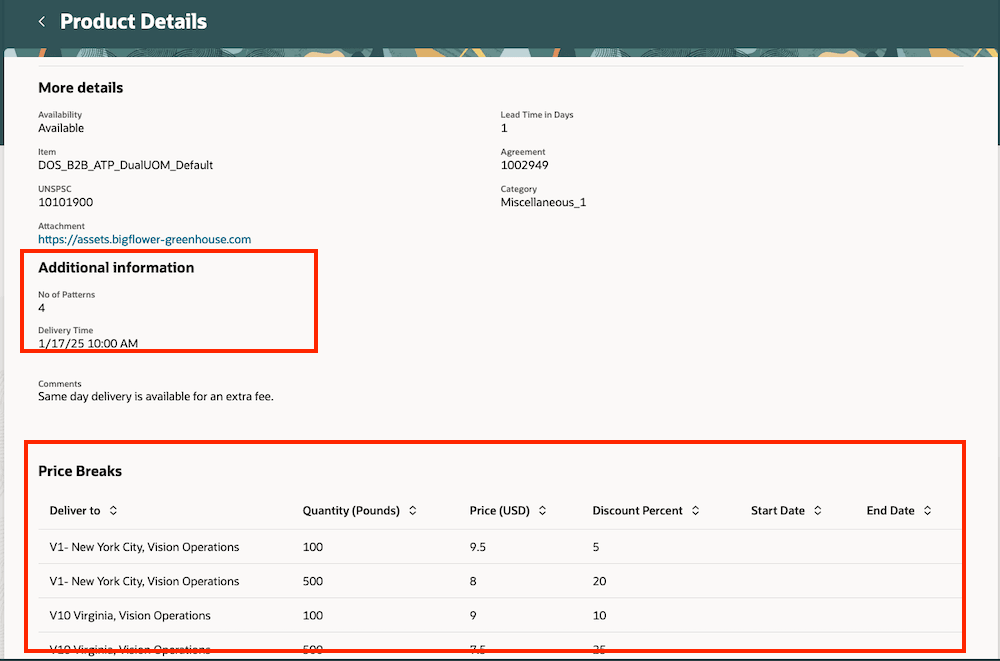Click the back arrow beside Product Details
Screen dimensions: 1000x661
coord(42,21)
